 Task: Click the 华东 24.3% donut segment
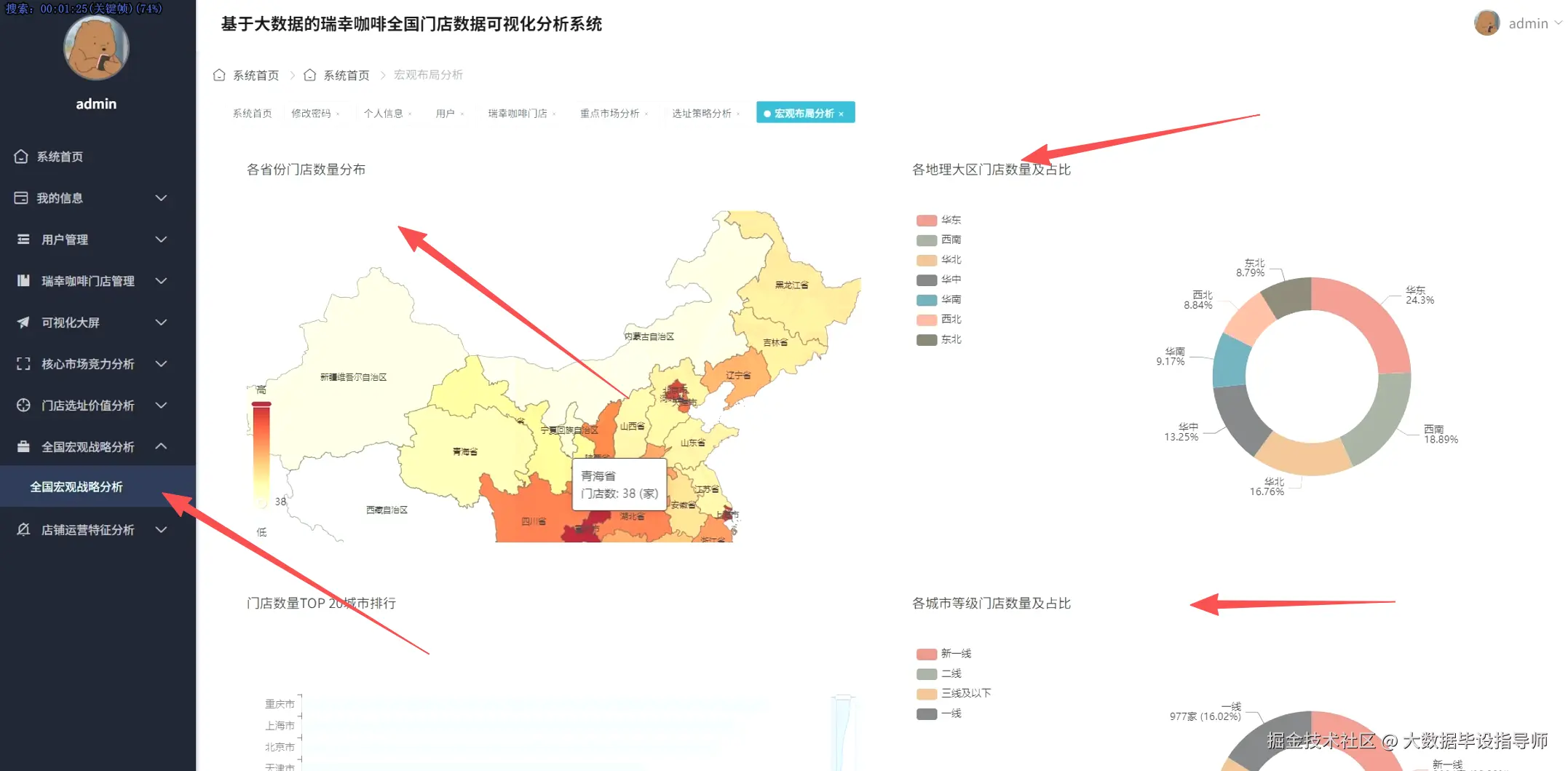(x=1371, y=319)
